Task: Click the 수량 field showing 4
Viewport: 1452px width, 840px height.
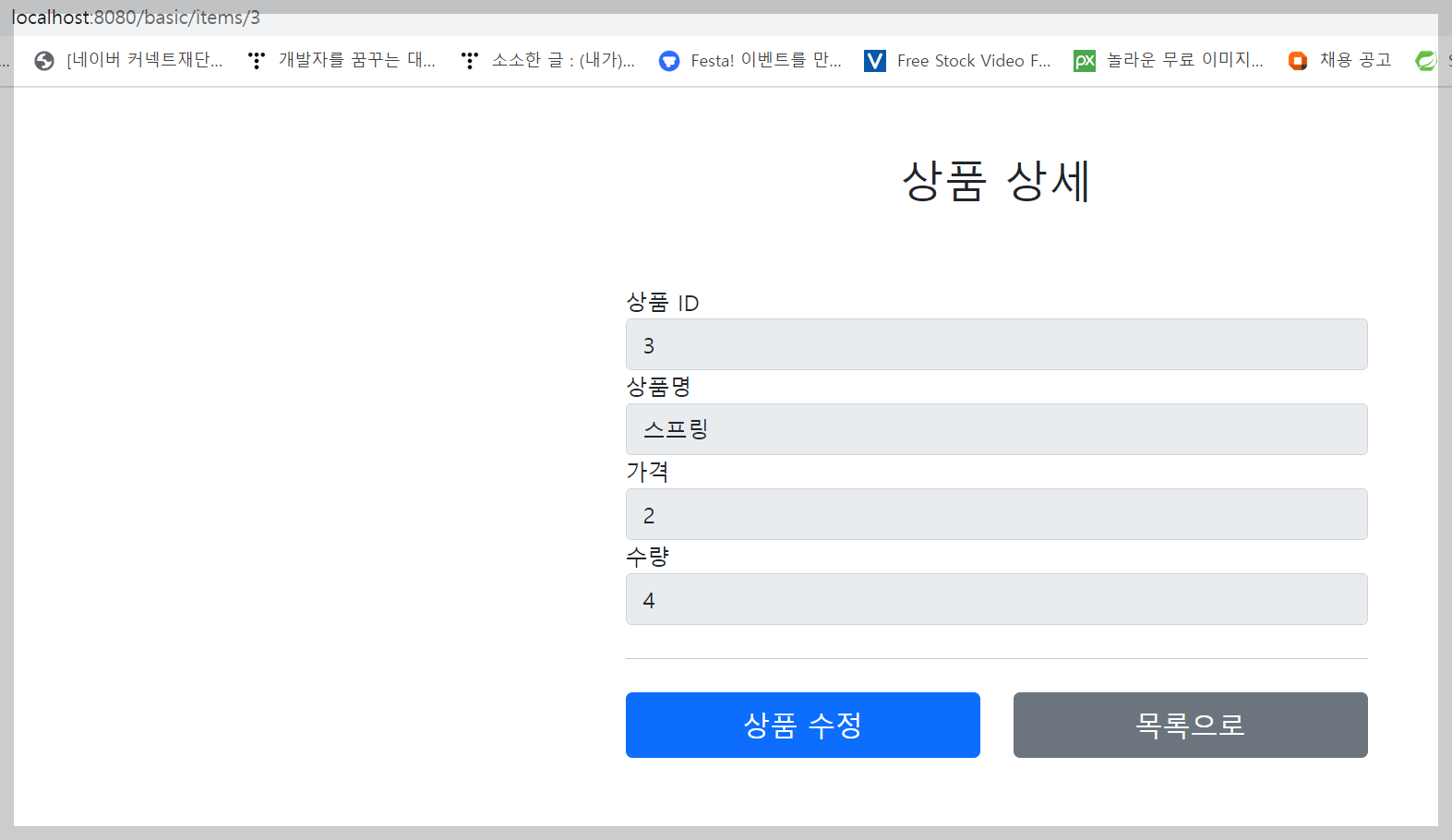Action: coord(997,599)
